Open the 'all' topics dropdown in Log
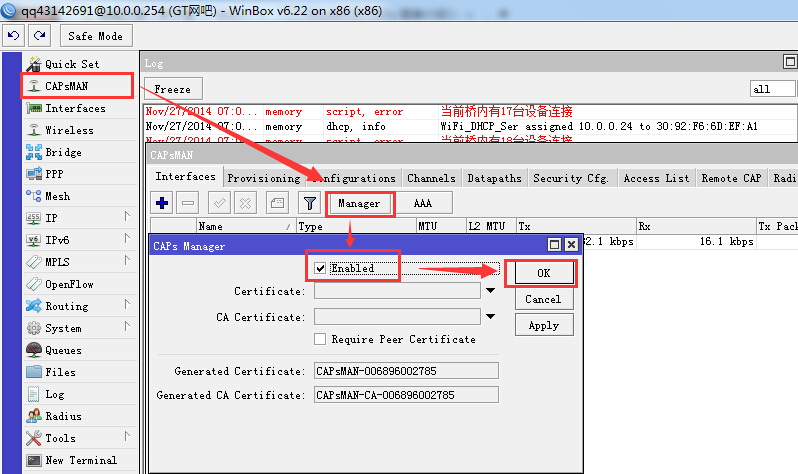Viewport: 798px width, 474px height. [772, 89]
